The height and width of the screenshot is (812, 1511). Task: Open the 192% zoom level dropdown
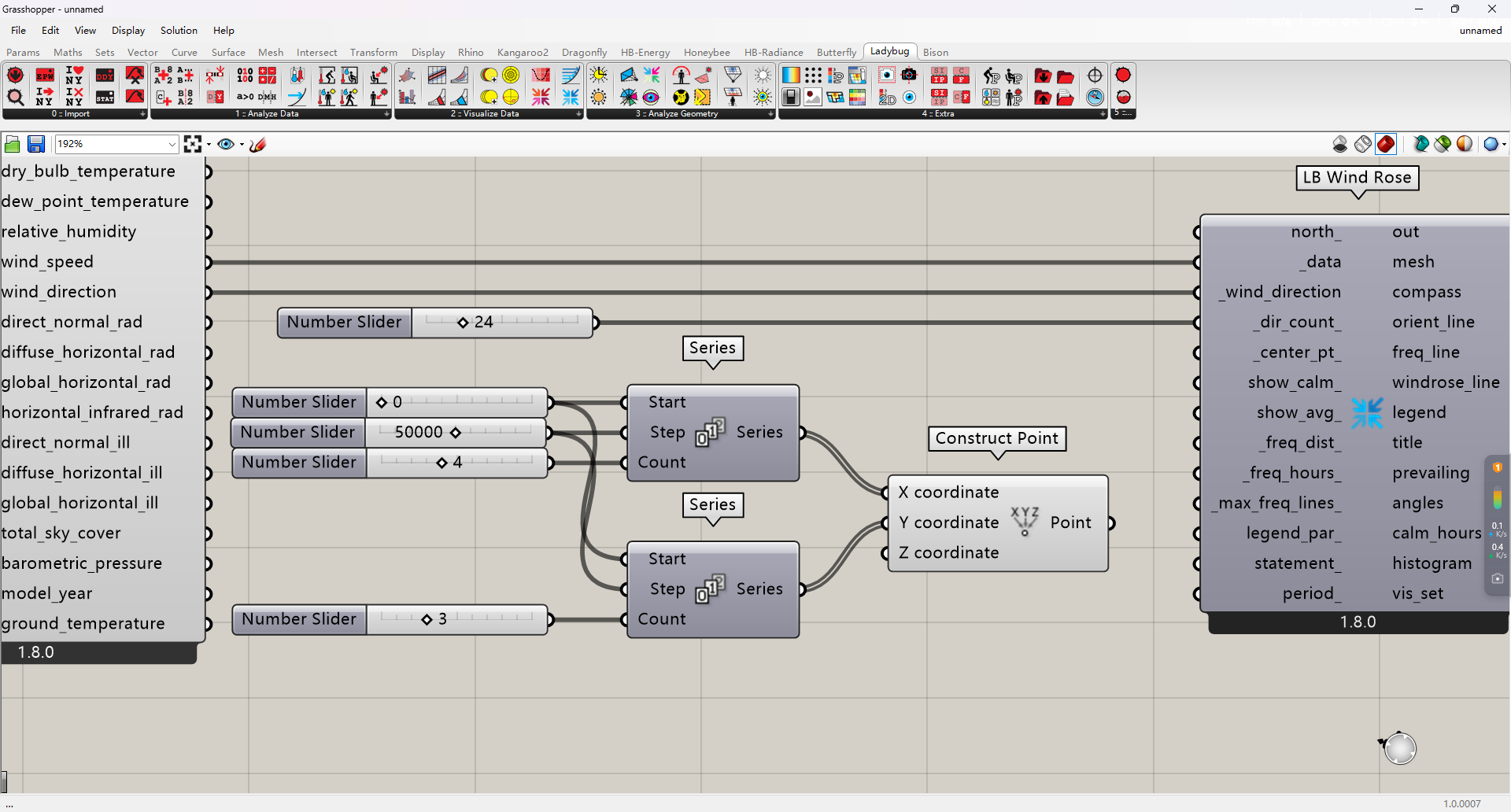tap(172, 144)
